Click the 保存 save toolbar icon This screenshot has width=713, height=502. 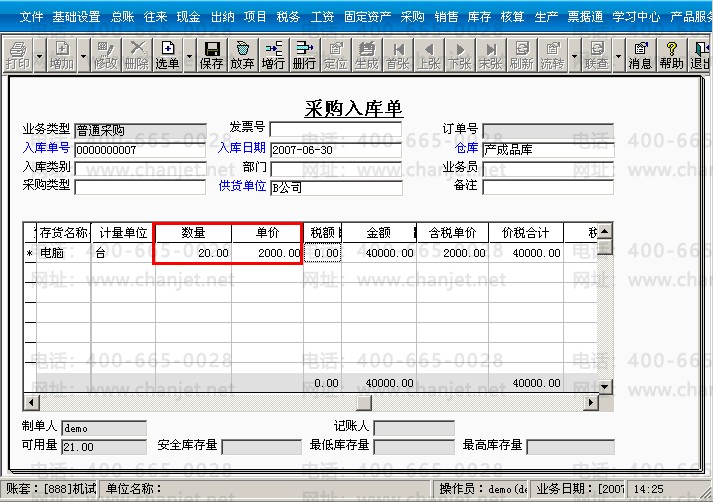[x=211, y=55]
